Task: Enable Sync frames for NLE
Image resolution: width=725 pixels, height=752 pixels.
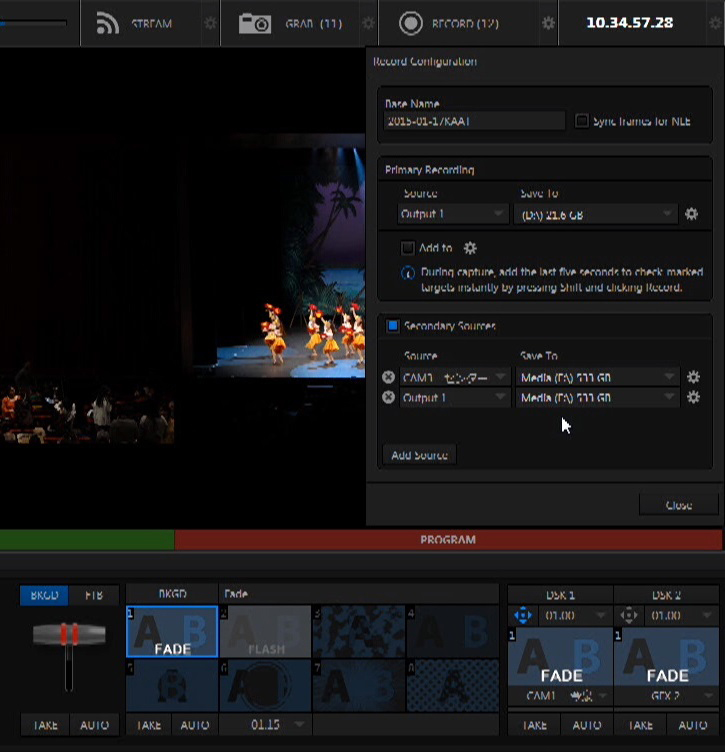Action: (x=582, y=121)
